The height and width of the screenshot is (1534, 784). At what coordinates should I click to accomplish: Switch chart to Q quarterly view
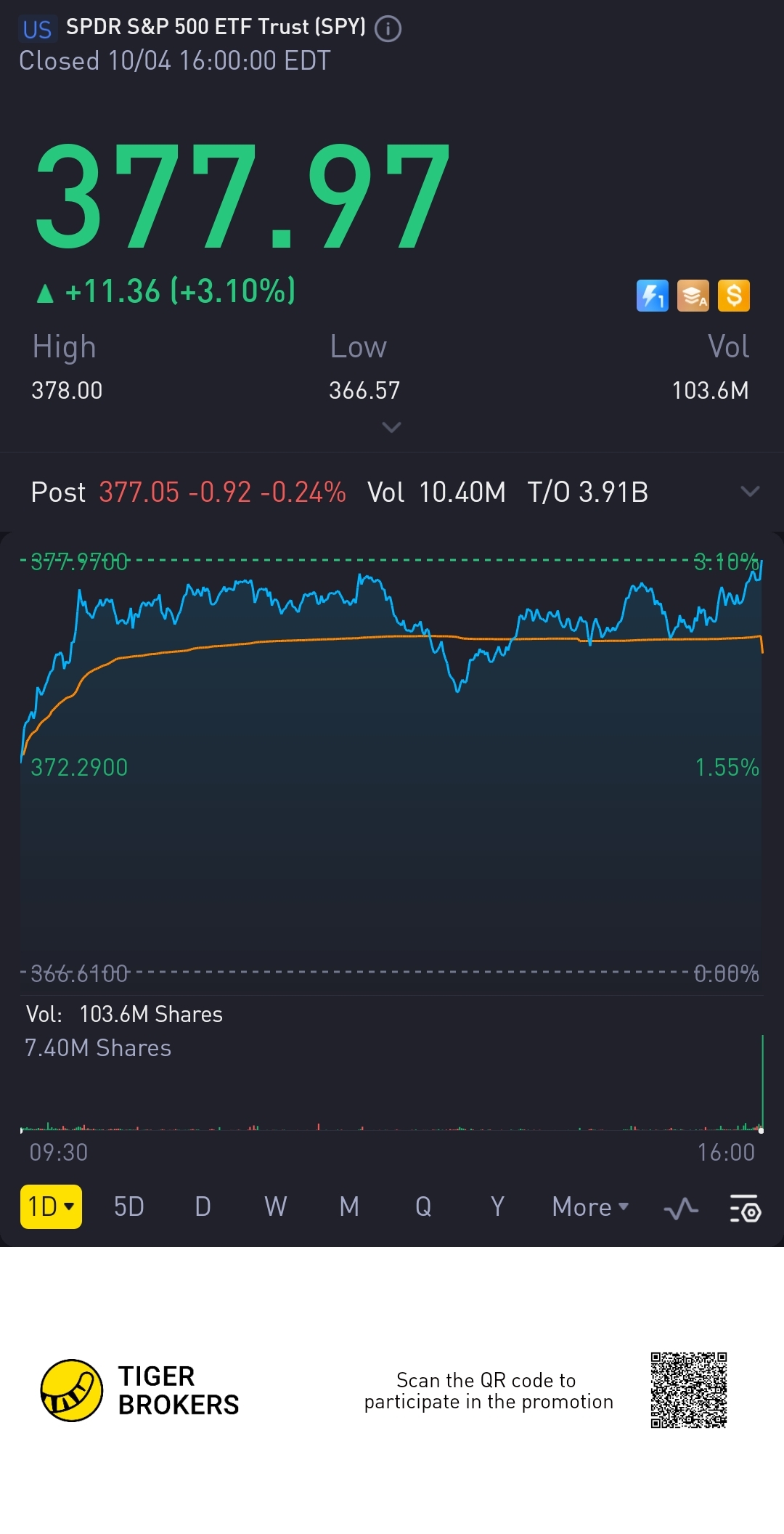tap(423, 1207)
